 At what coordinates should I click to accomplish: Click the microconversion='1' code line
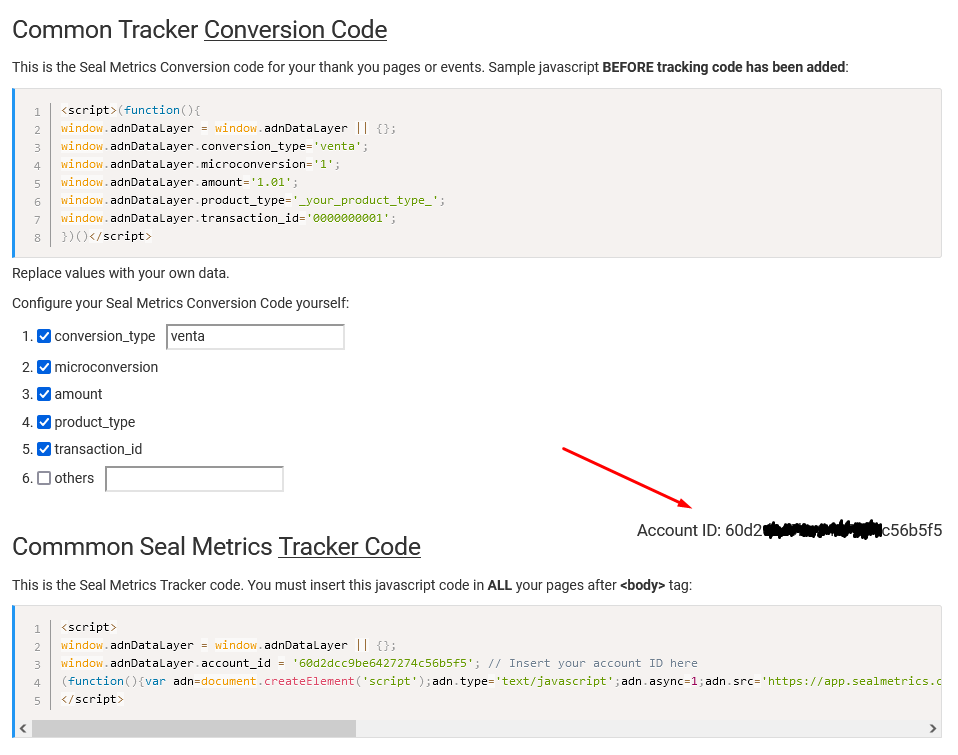click(200, 164)
